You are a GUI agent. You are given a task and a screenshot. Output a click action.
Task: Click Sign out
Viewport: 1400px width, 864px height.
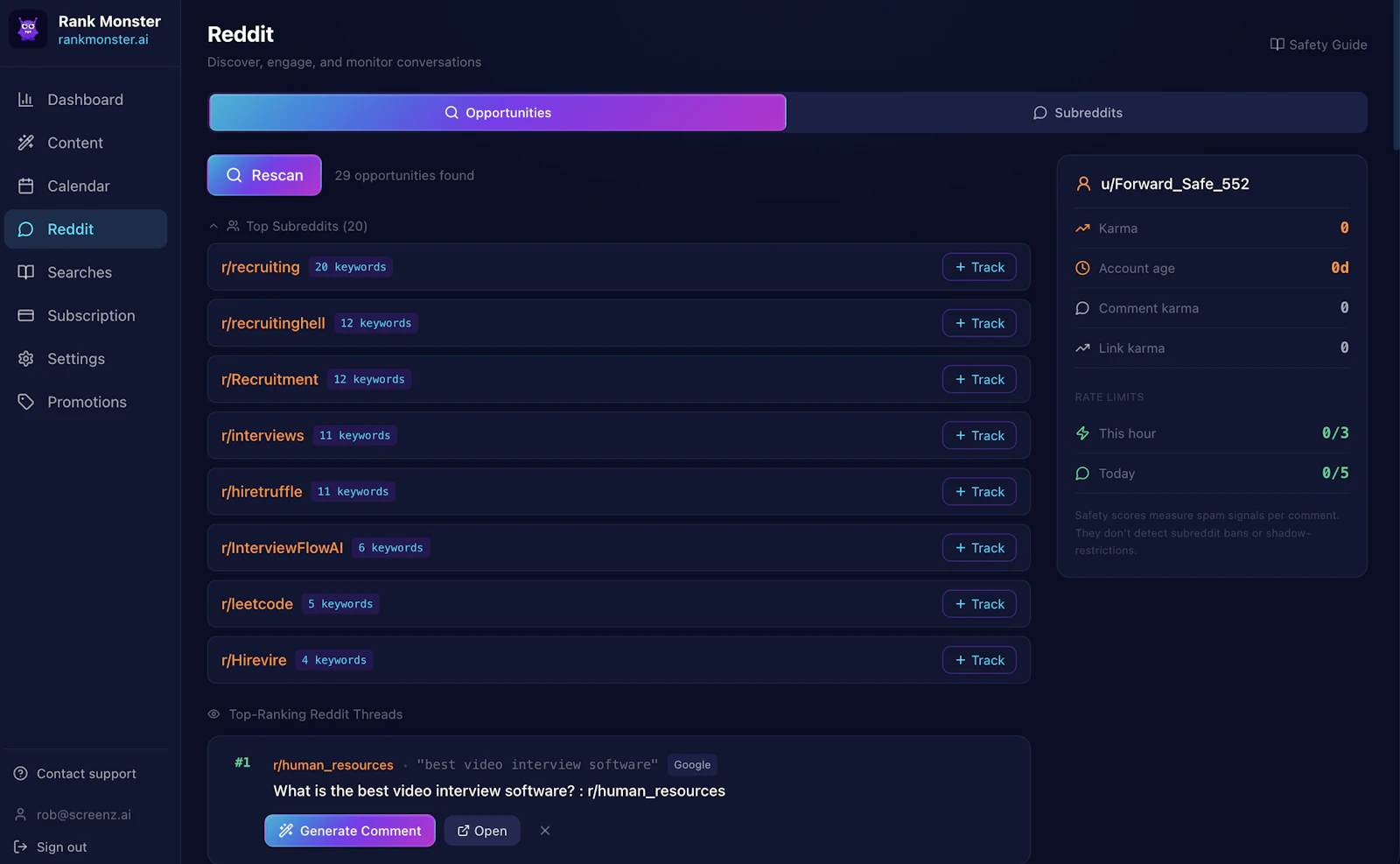(51, 846)
